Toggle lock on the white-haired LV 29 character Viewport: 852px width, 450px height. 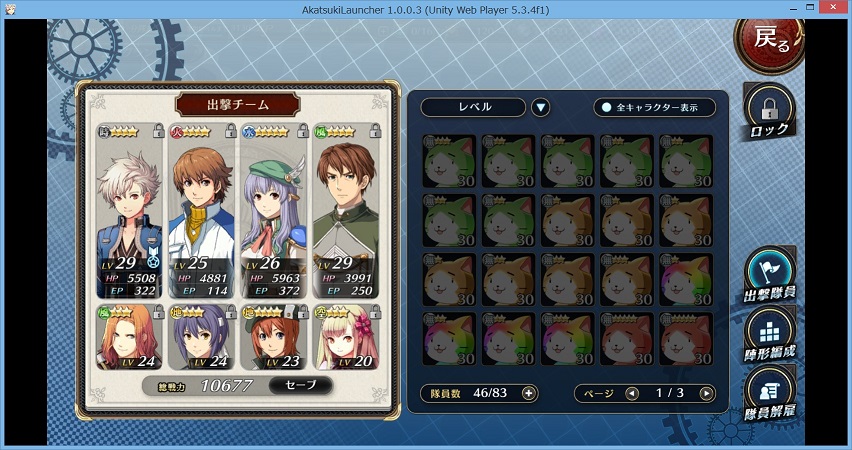(x=158, y=130)
